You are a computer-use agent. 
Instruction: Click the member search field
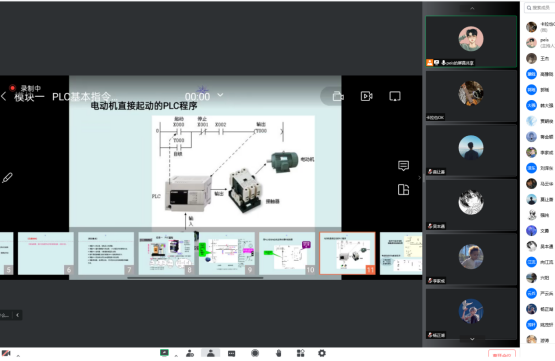tap(540, 7)
